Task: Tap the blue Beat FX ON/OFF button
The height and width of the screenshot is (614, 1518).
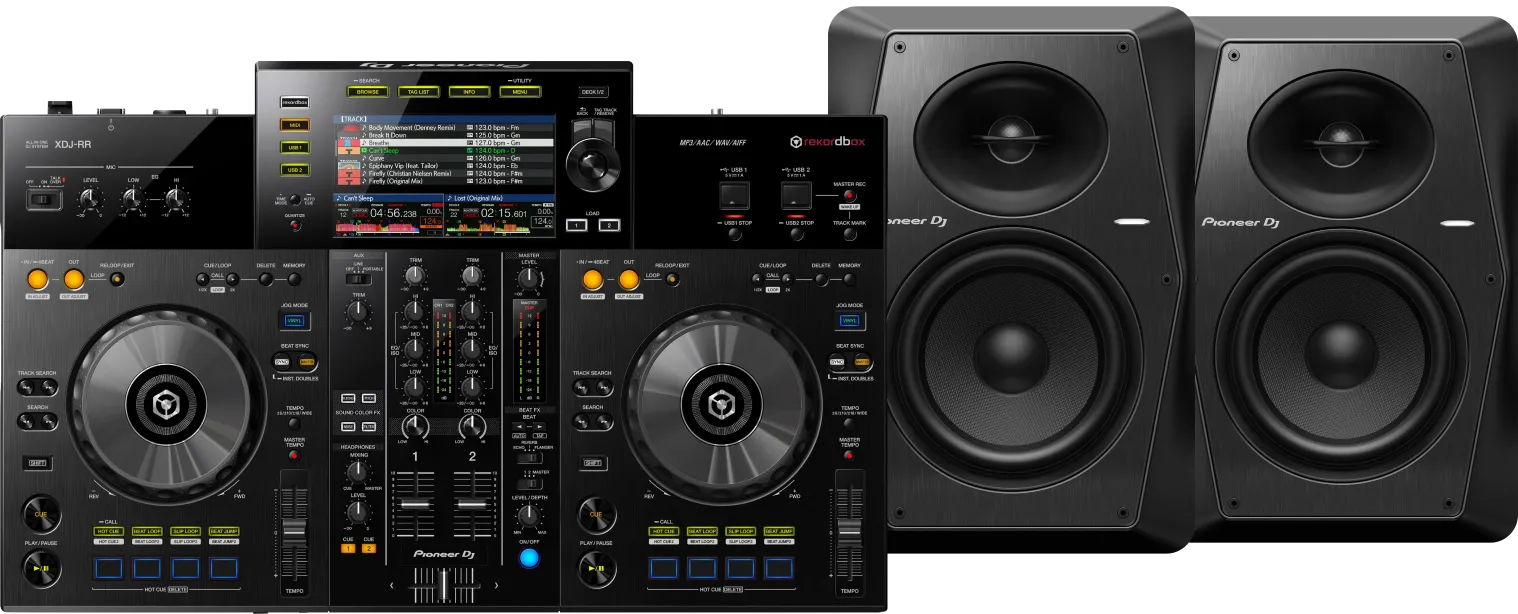Action: (529, 557)
